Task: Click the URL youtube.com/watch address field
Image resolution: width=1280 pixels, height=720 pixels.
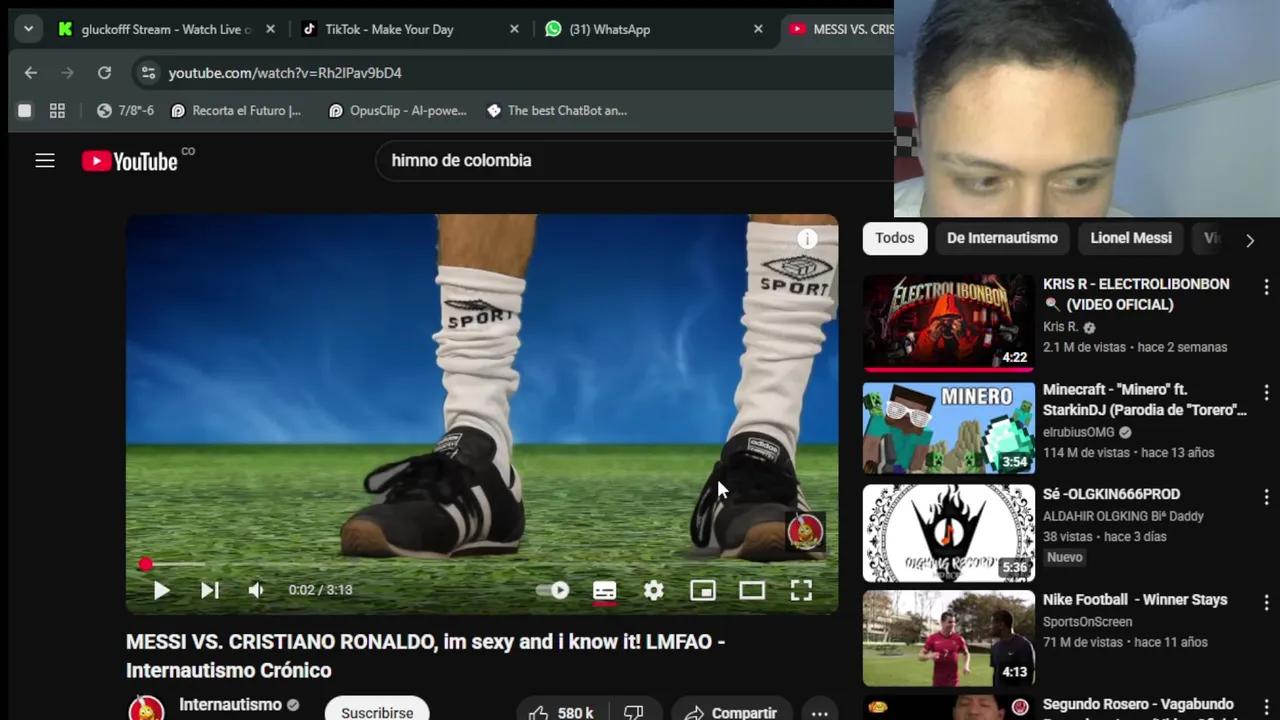Action: (285, 73)
